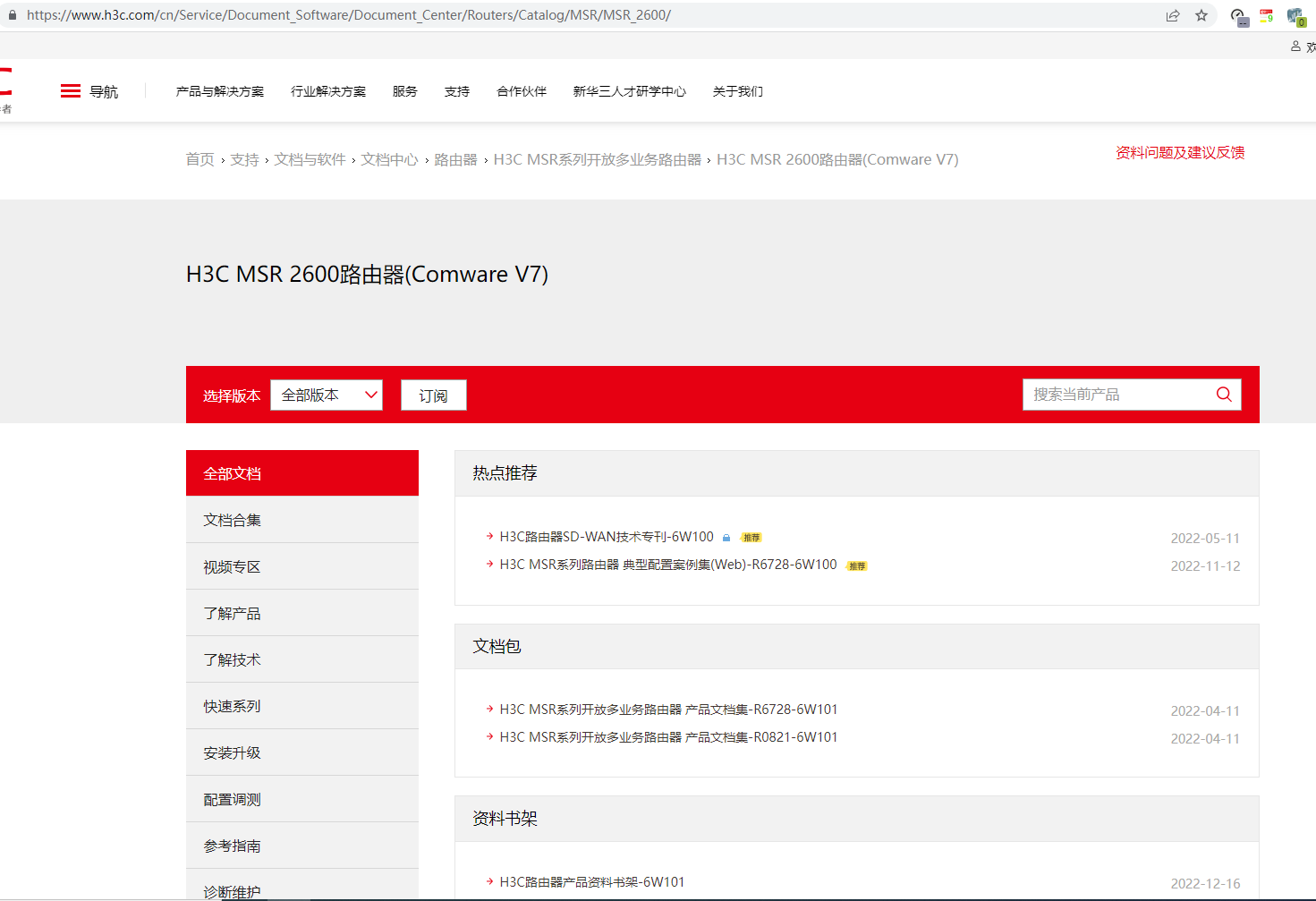Select 安装升级 in sidebar
The height and width of the screenshot is (901, 1316).
click(x=302, y=752)
